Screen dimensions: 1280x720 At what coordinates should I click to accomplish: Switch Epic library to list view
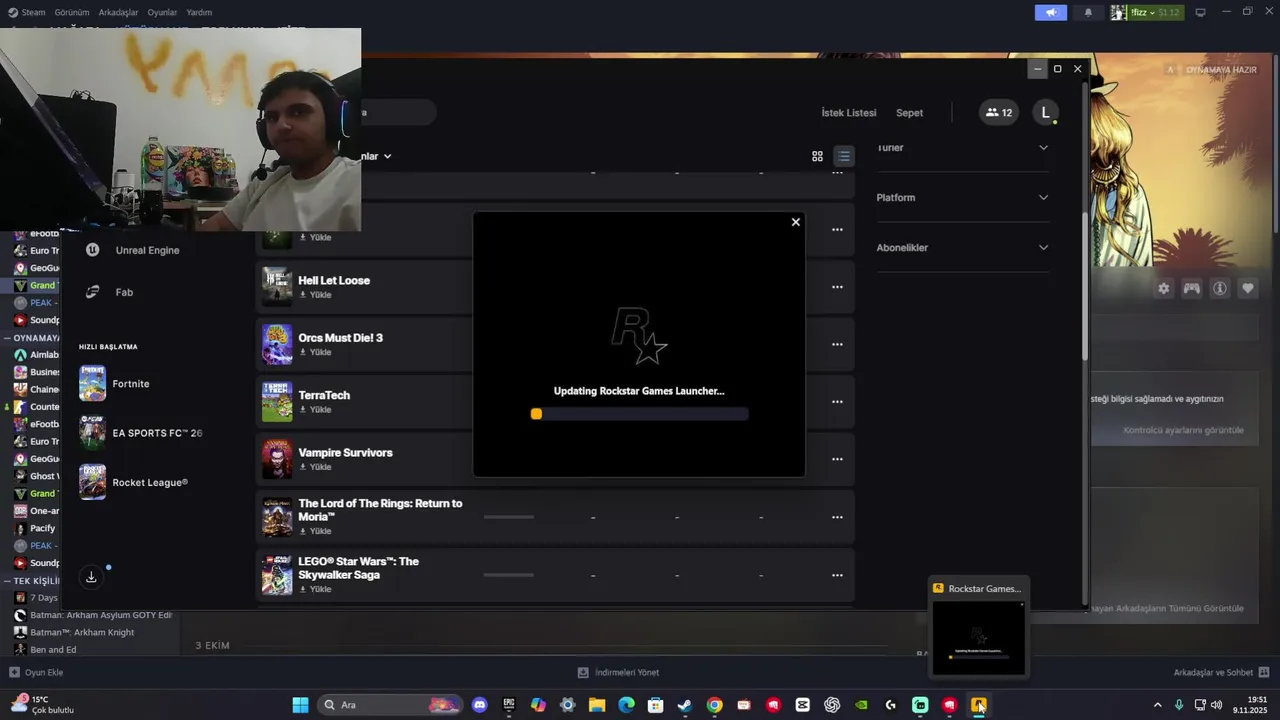pyautogui.click(x=844, y=156)
